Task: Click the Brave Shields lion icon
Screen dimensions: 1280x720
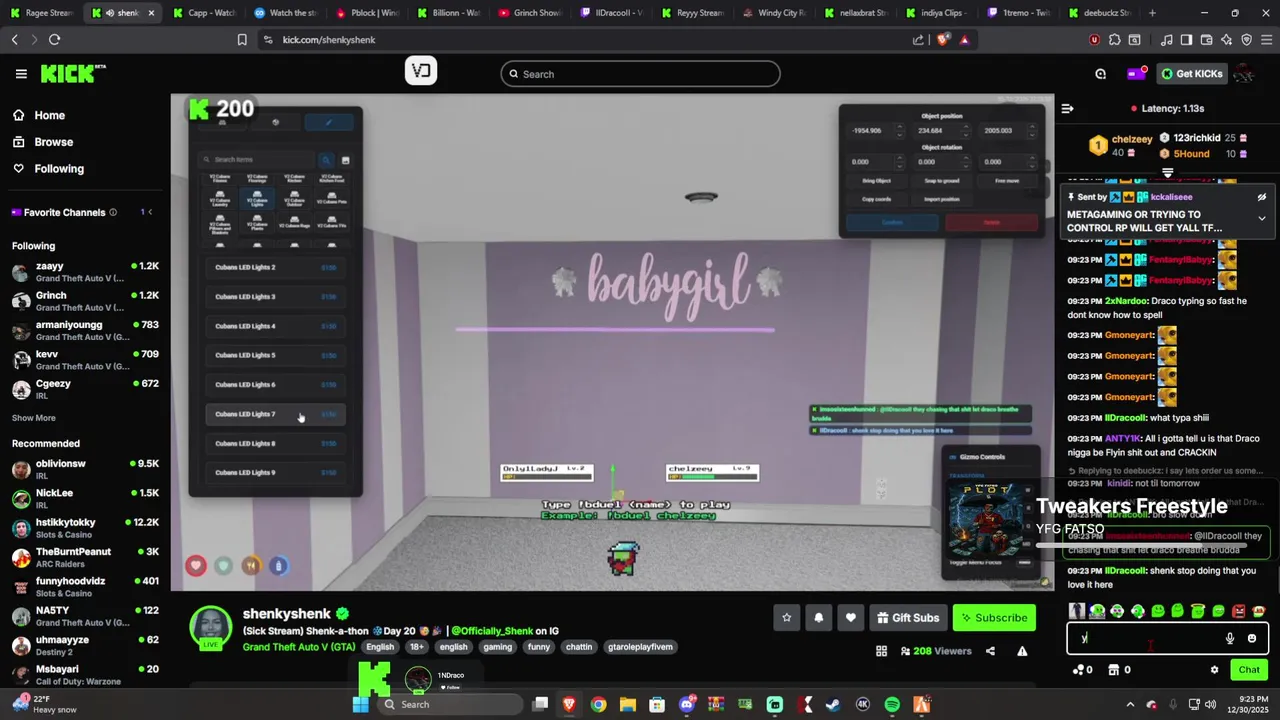Action: coord(943,39)
